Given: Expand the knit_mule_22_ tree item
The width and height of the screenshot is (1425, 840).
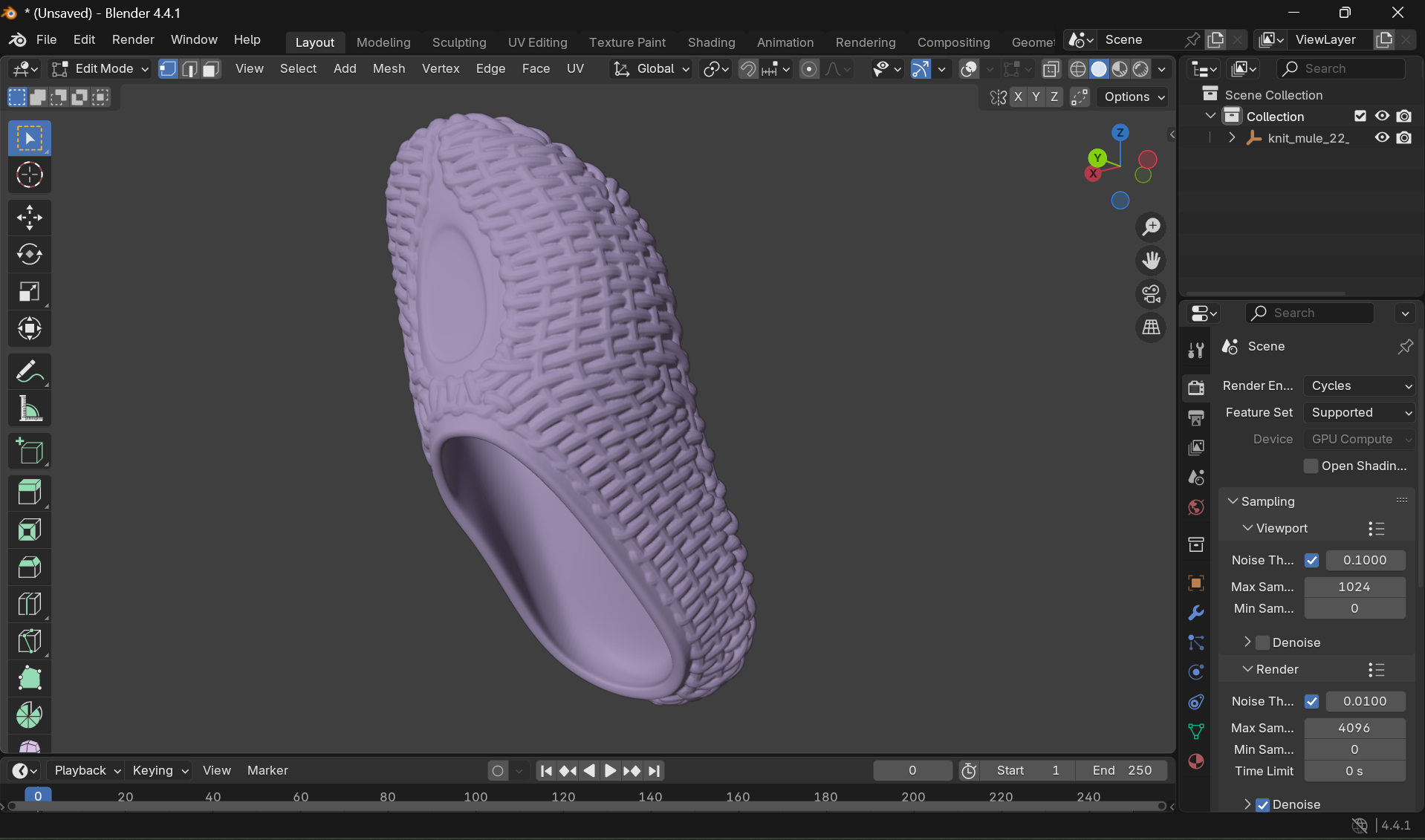Looking at the screenshot, I should [1232, 137].
